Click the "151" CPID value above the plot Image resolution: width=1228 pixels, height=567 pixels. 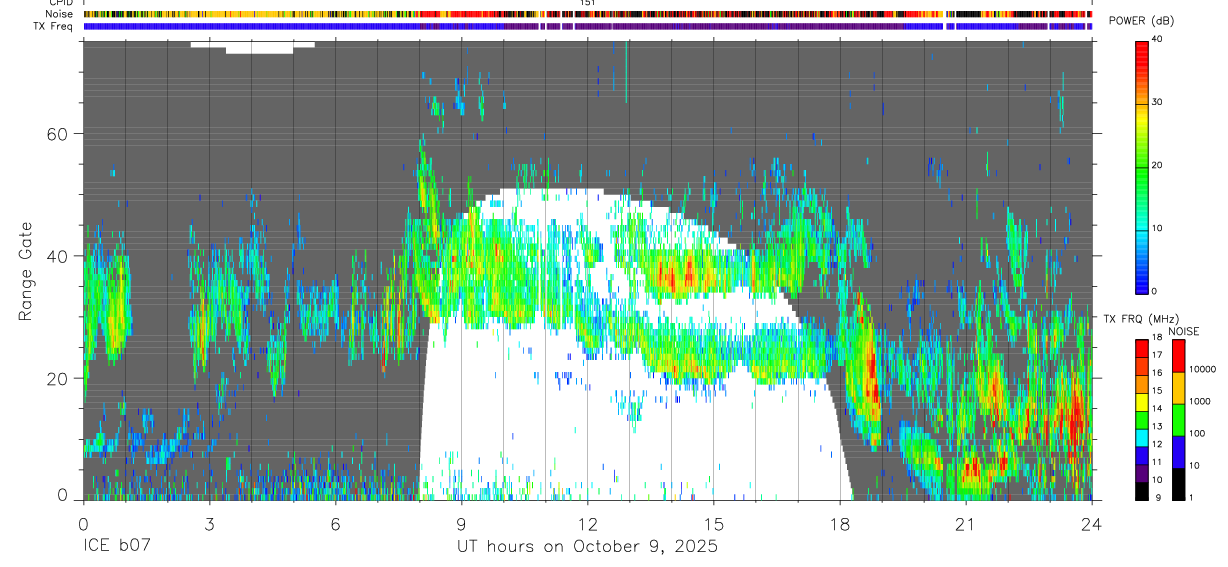click(588, 4)
